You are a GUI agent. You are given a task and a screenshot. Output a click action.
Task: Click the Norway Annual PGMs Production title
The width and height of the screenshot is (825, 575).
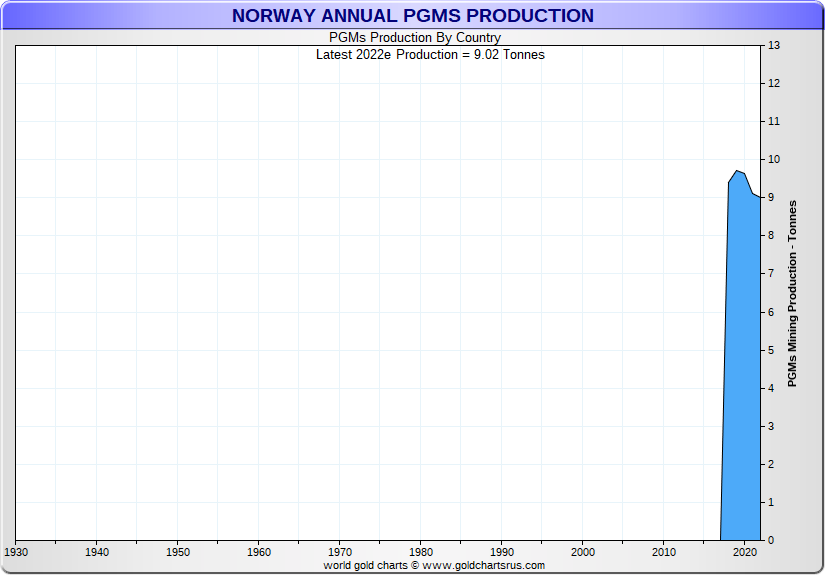412,16
